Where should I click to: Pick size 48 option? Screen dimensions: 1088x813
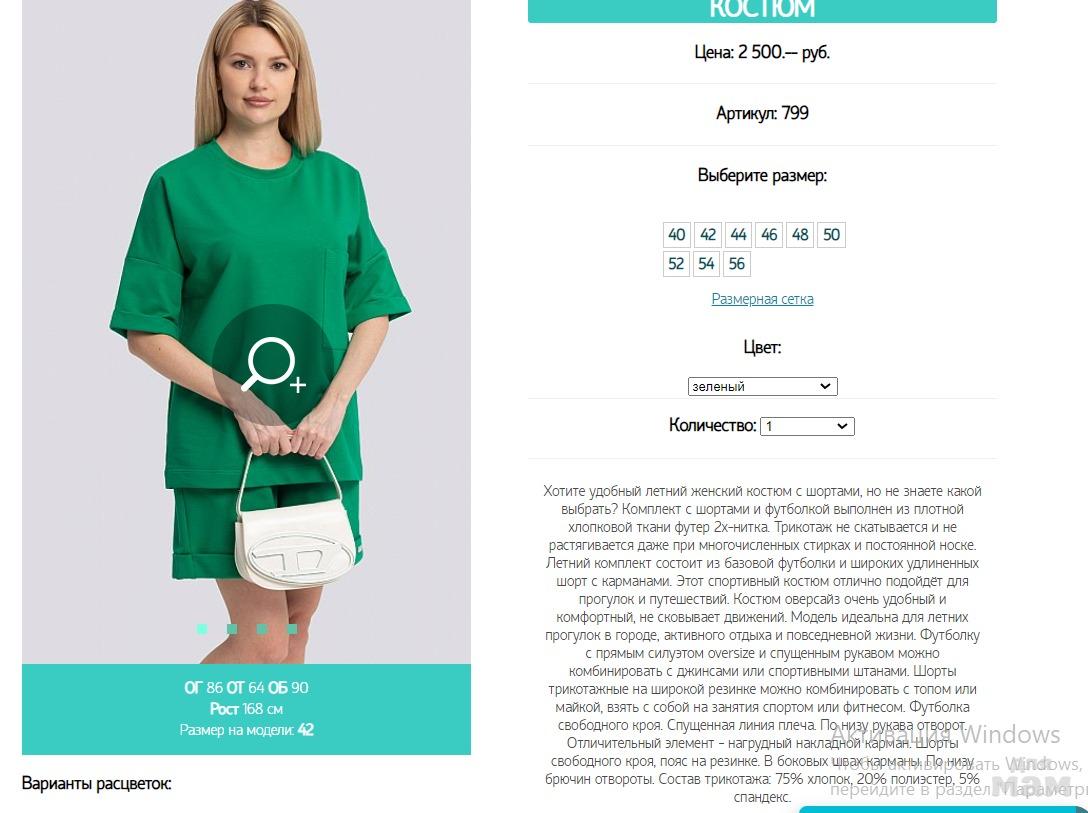800,234
